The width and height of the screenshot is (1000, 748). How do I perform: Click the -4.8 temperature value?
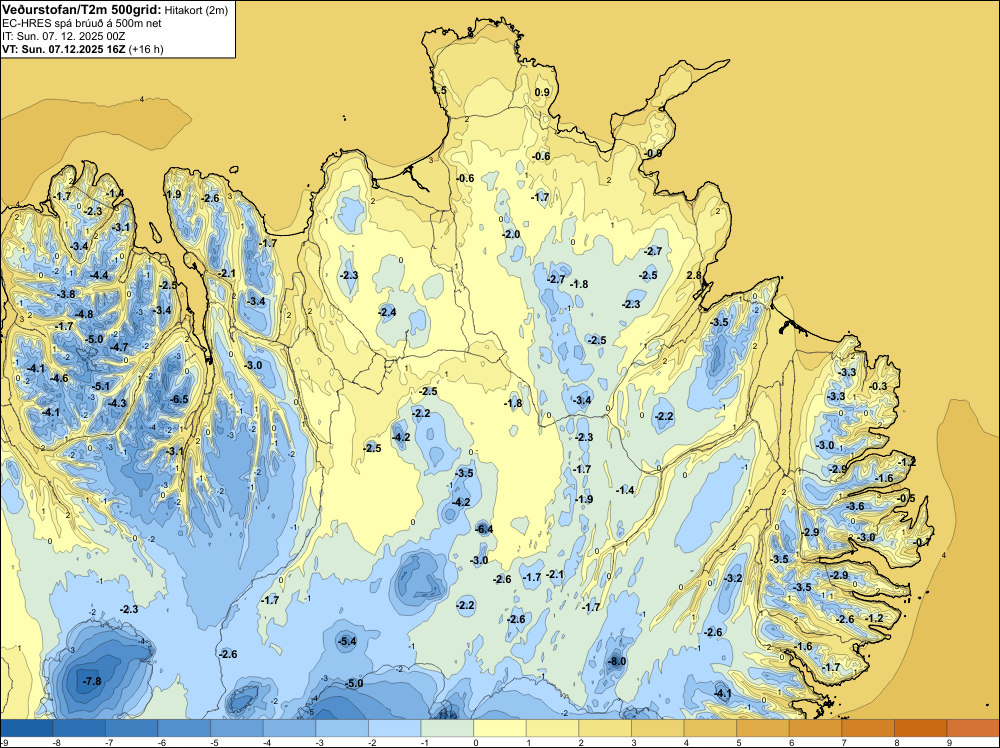[84, 314]
